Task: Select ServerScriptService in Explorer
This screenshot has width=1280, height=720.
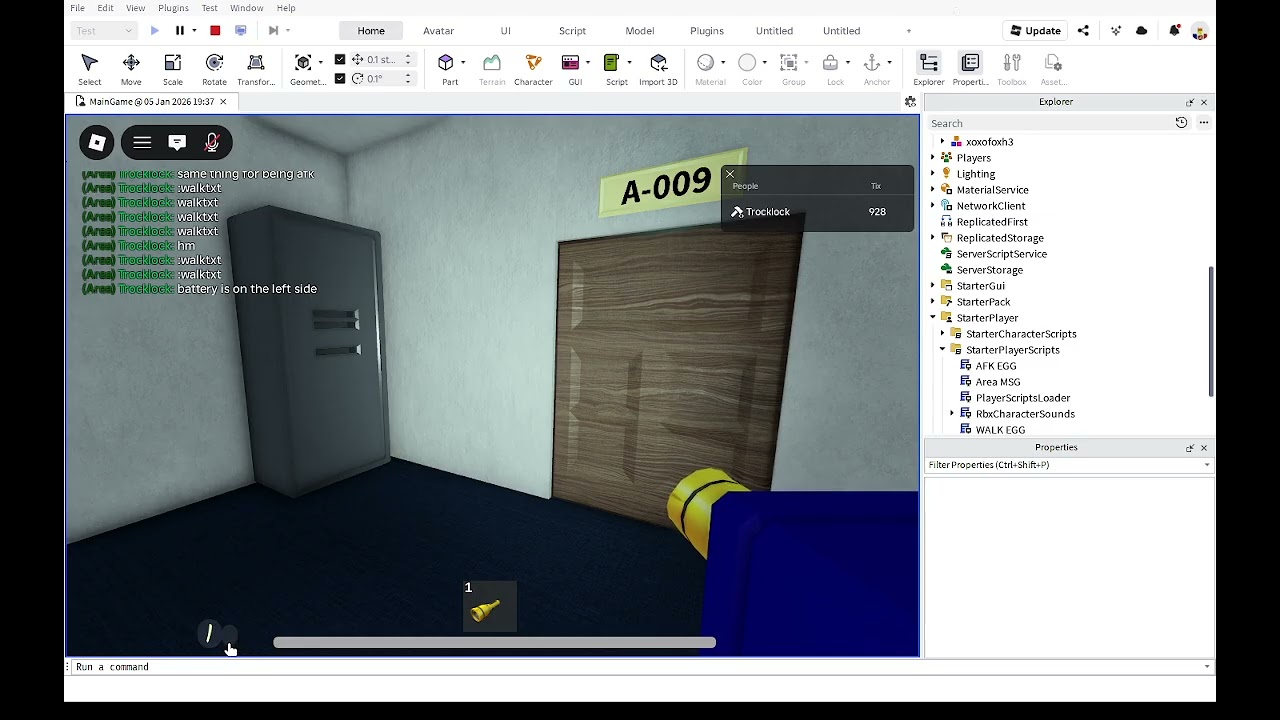Action: click(1001, 254)
